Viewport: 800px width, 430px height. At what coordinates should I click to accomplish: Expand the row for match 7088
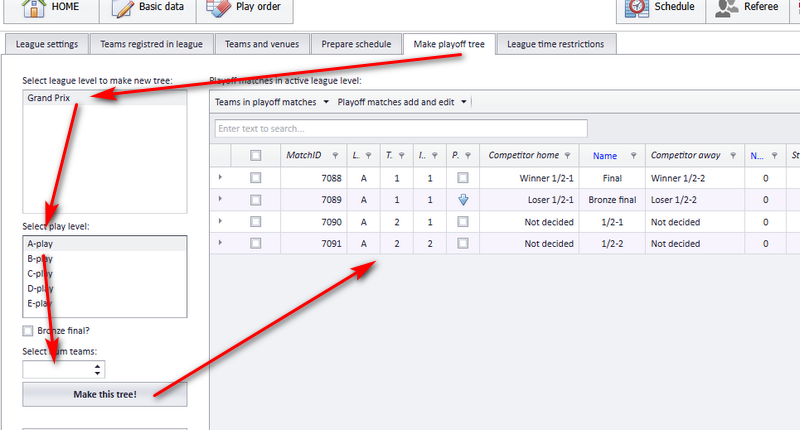point(220,177)
